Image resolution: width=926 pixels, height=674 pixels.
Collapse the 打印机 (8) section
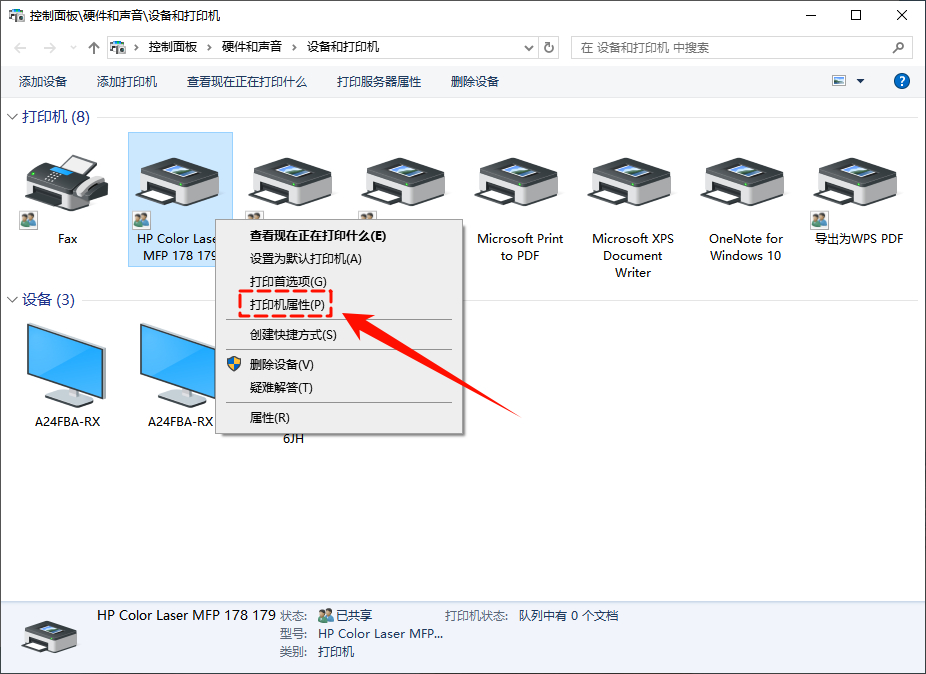(x=13, y=116)
